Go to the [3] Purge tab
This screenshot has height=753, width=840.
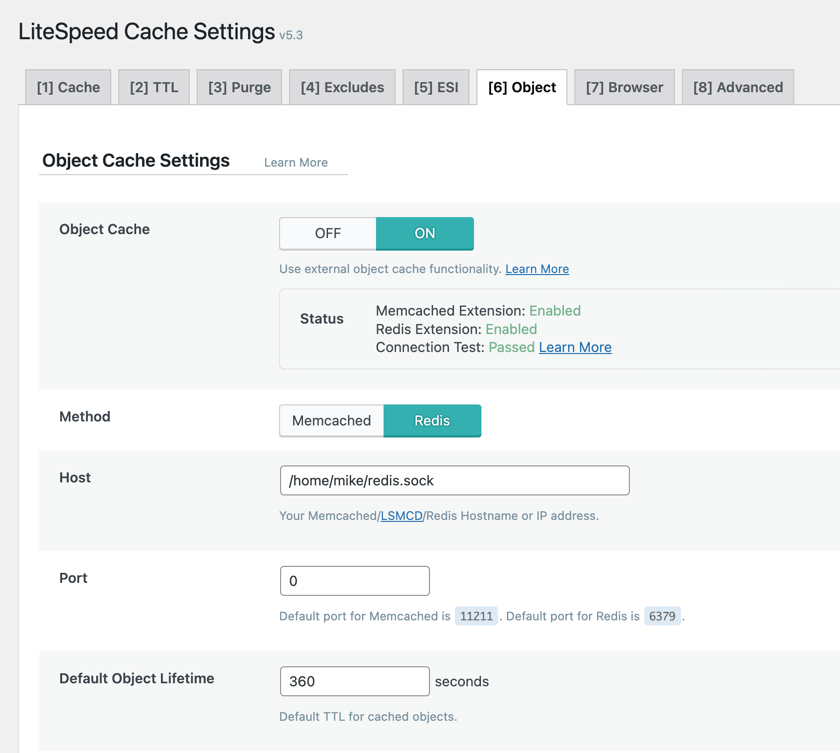pos(239,87)
